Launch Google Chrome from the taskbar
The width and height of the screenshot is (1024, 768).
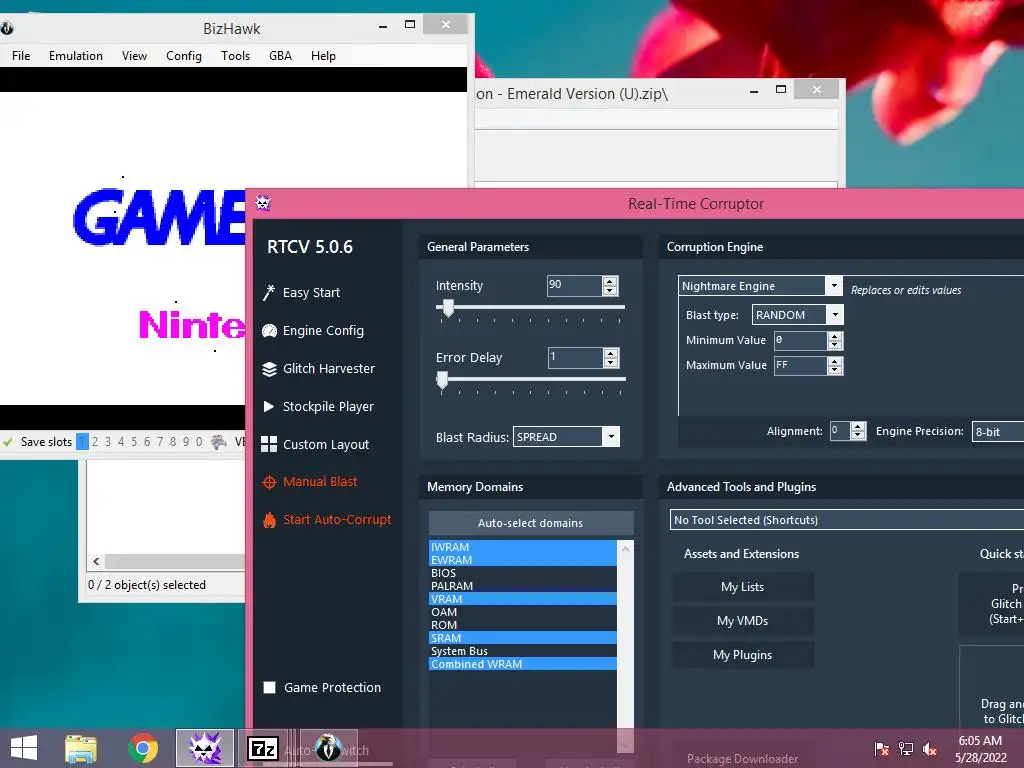143,748
